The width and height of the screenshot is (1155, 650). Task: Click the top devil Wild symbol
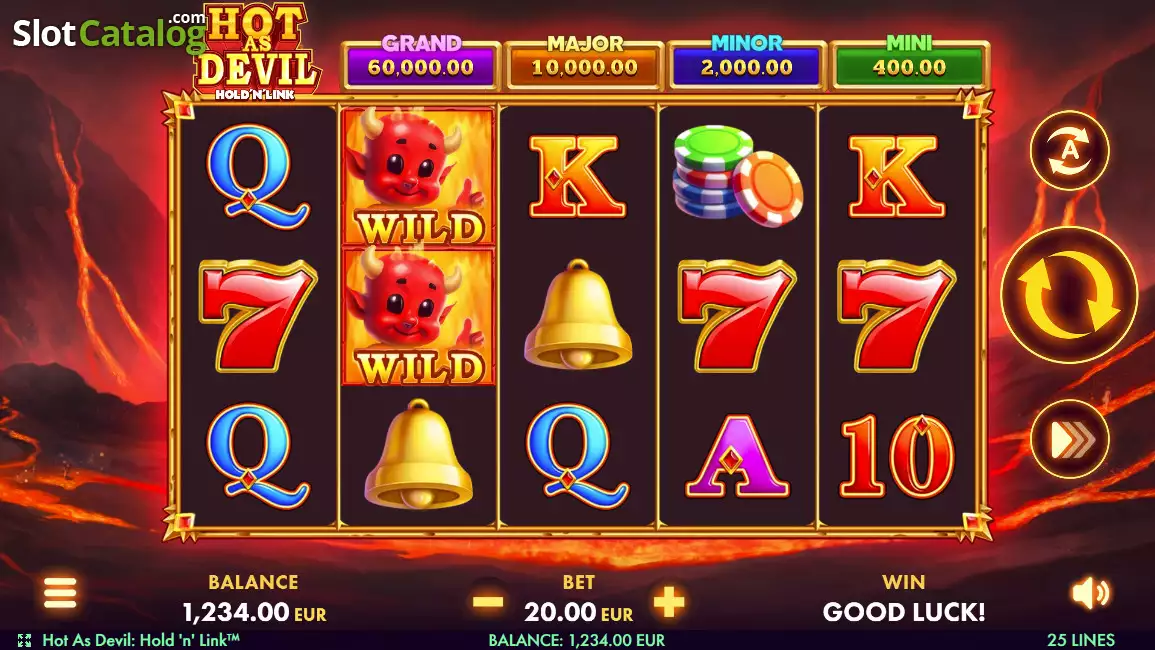[418, 176]
